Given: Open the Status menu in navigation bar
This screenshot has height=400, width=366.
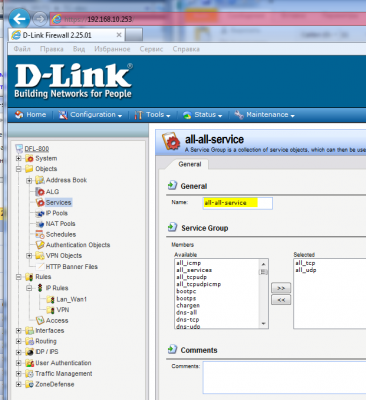Looking at the screenshot, I should 202,115.
